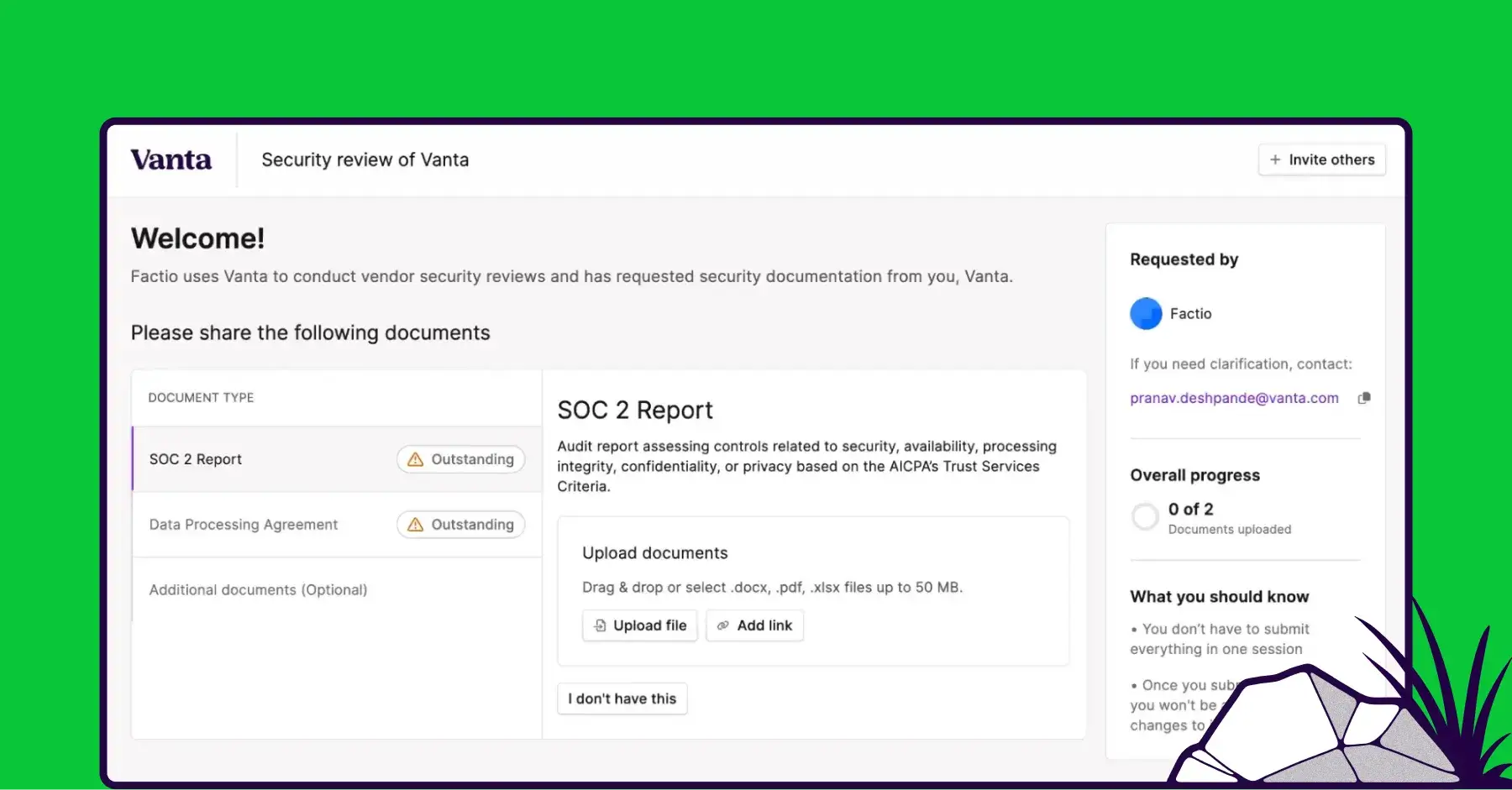
Task: Click the Outstanding badge on SOC 2 Report
Action: 460,459
